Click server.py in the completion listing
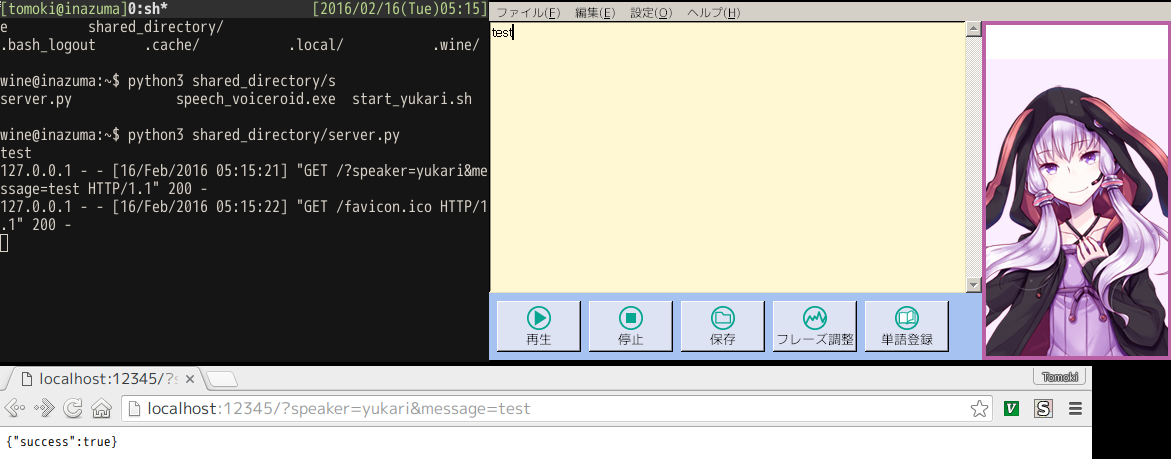 point(36,99)
